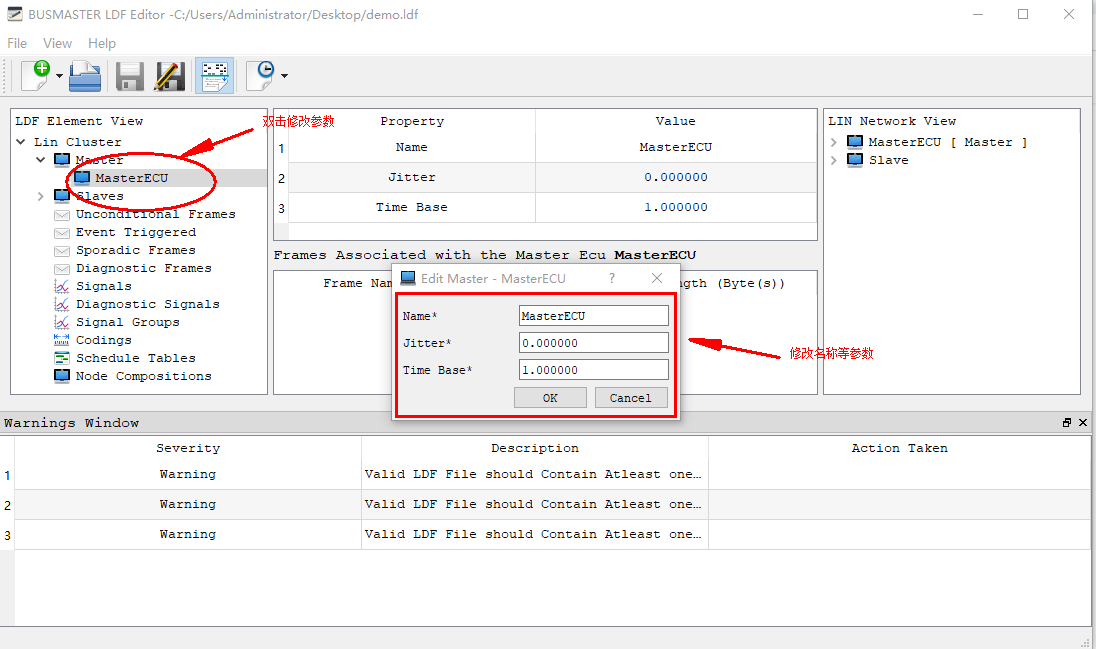Confirm the Edit Master dialog with OK

tap(550, 398)
